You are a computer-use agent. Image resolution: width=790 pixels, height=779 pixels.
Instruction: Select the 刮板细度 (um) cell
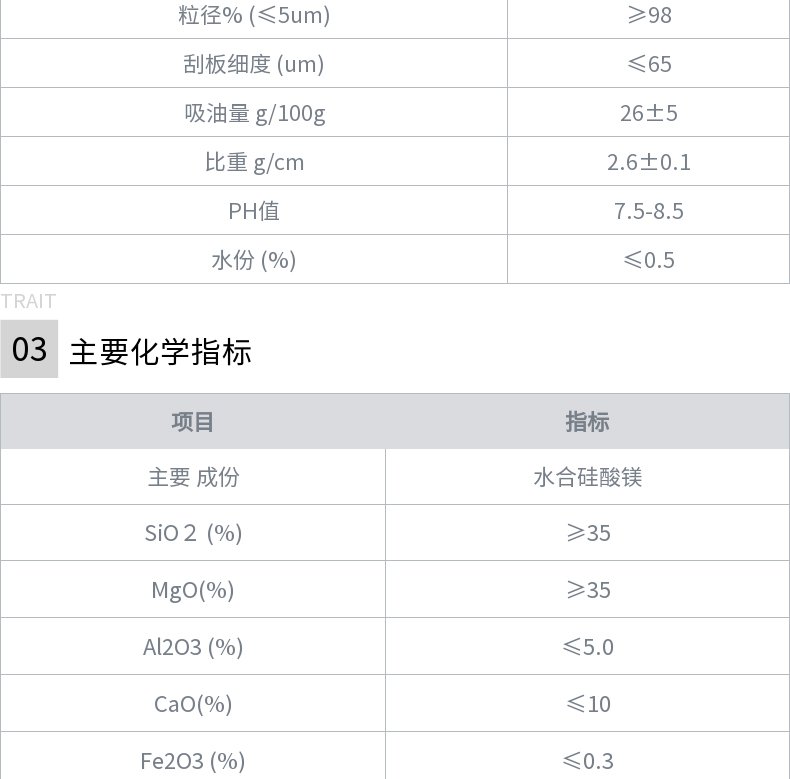pyautogui.click(x=254, y=63)
